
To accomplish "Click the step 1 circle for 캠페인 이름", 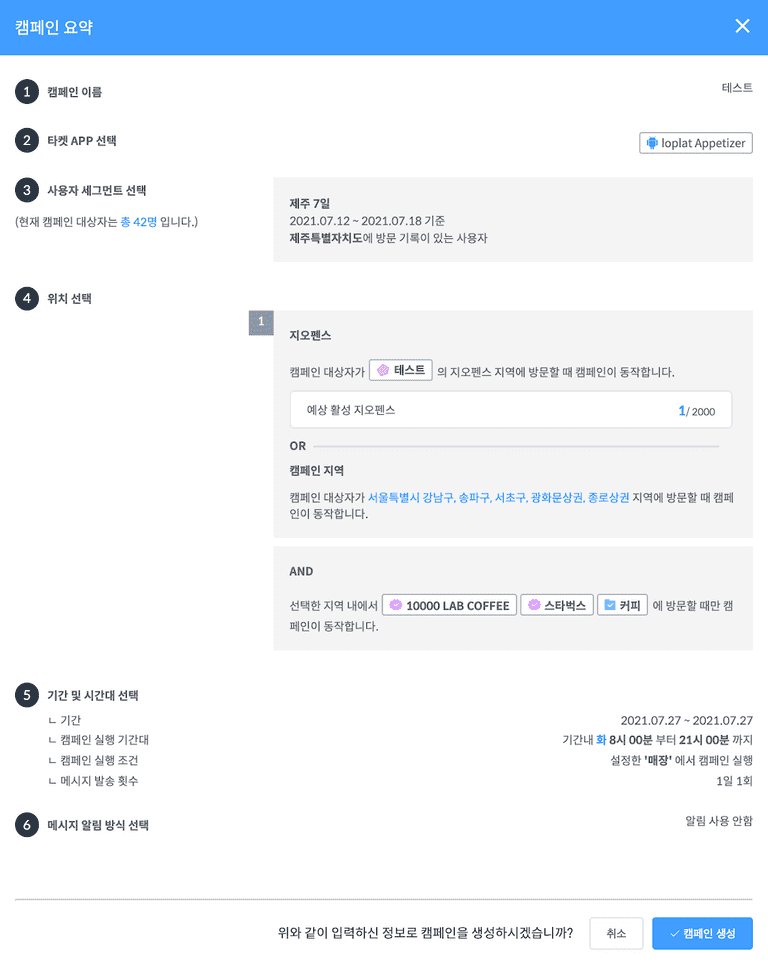I will click(x=26, y=92).
